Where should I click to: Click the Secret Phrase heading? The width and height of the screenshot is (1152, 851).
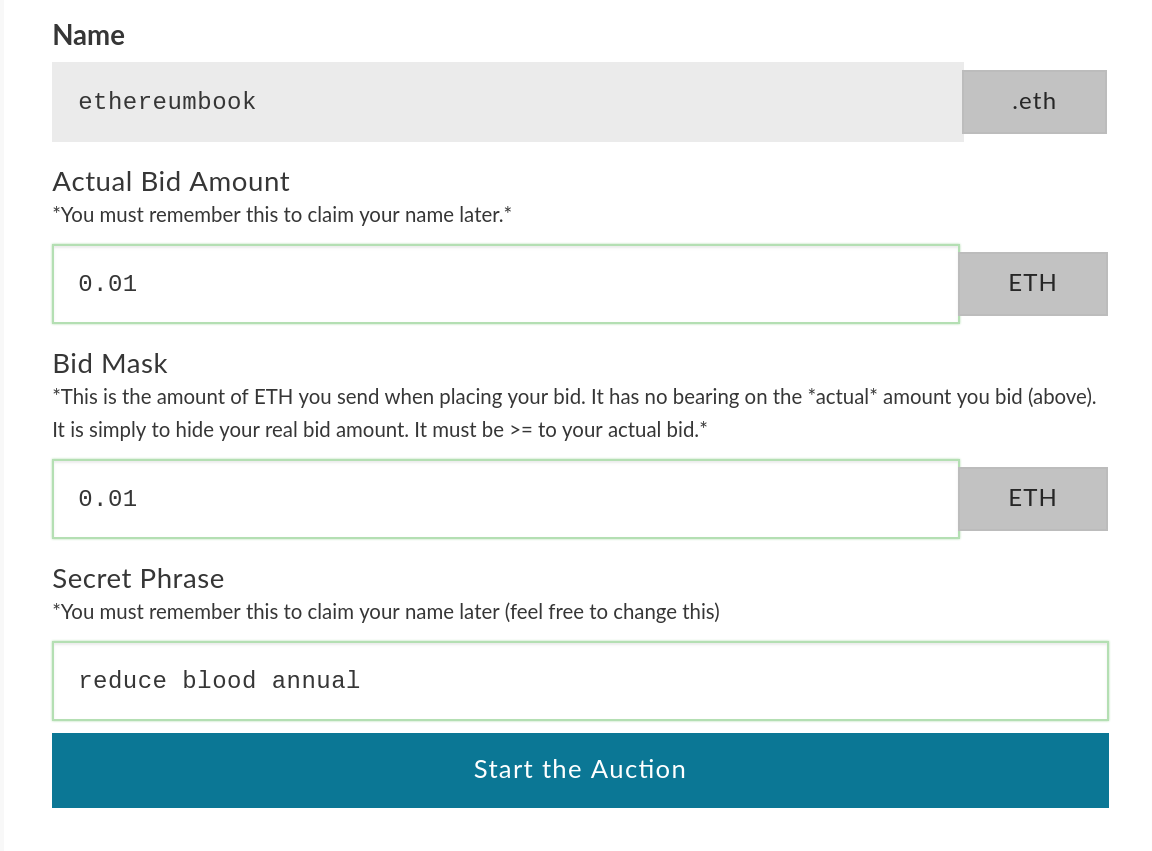[x=138, y=578]
